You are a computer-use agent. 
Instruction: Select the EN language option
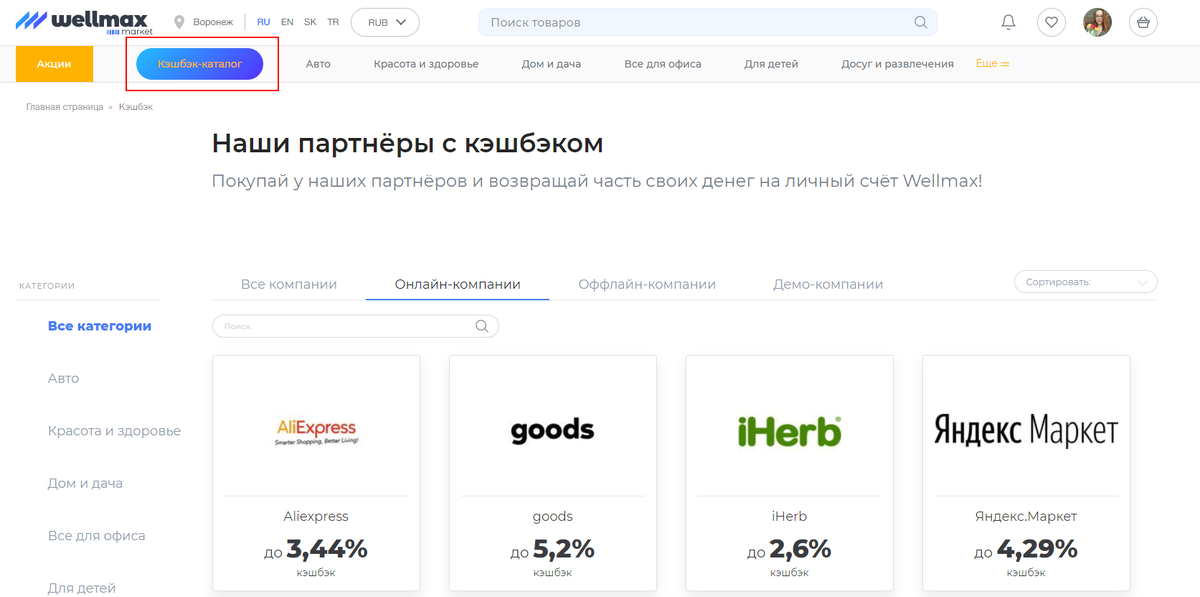pos(286,21)
